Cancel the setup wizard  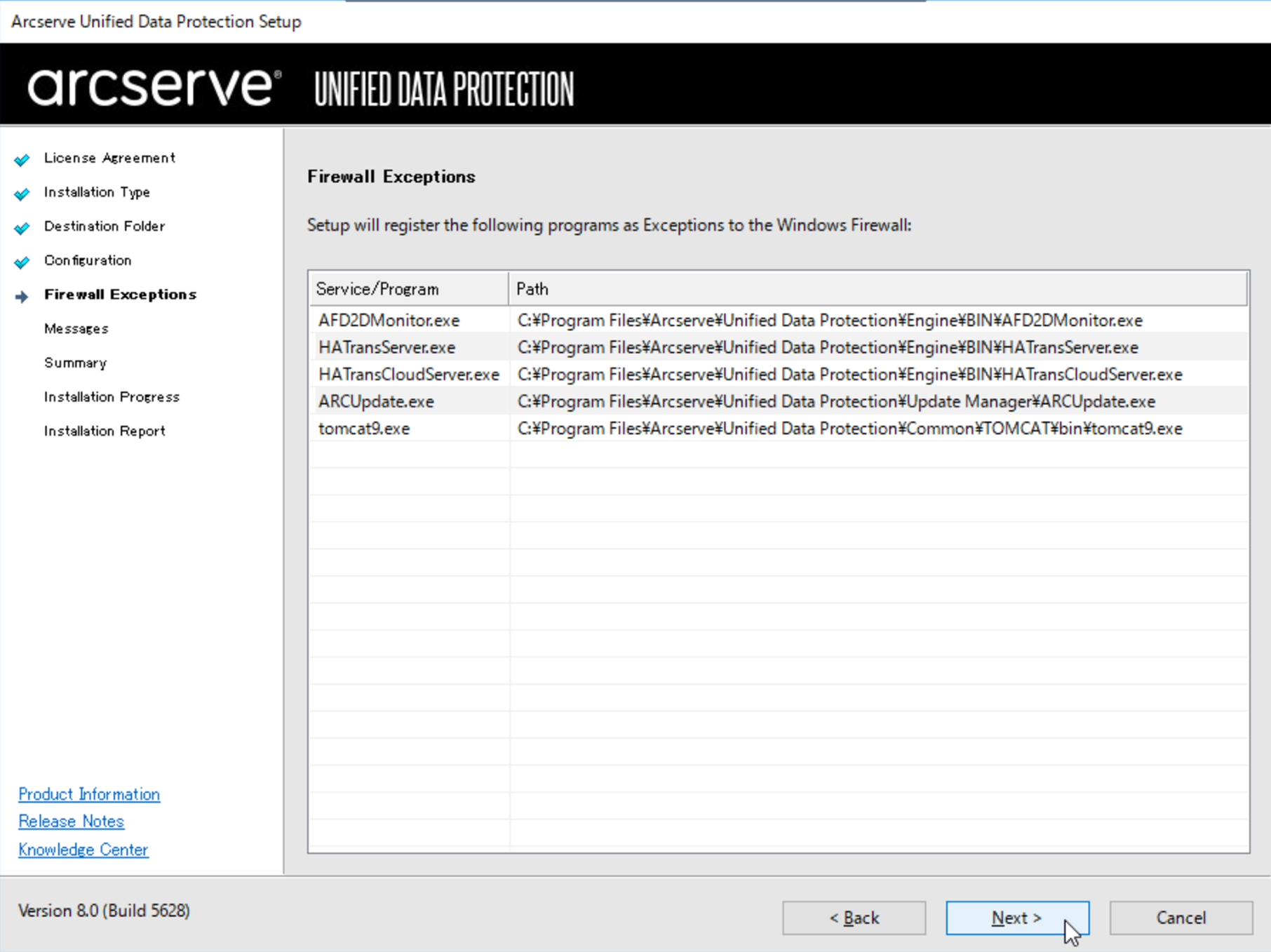1181,918
